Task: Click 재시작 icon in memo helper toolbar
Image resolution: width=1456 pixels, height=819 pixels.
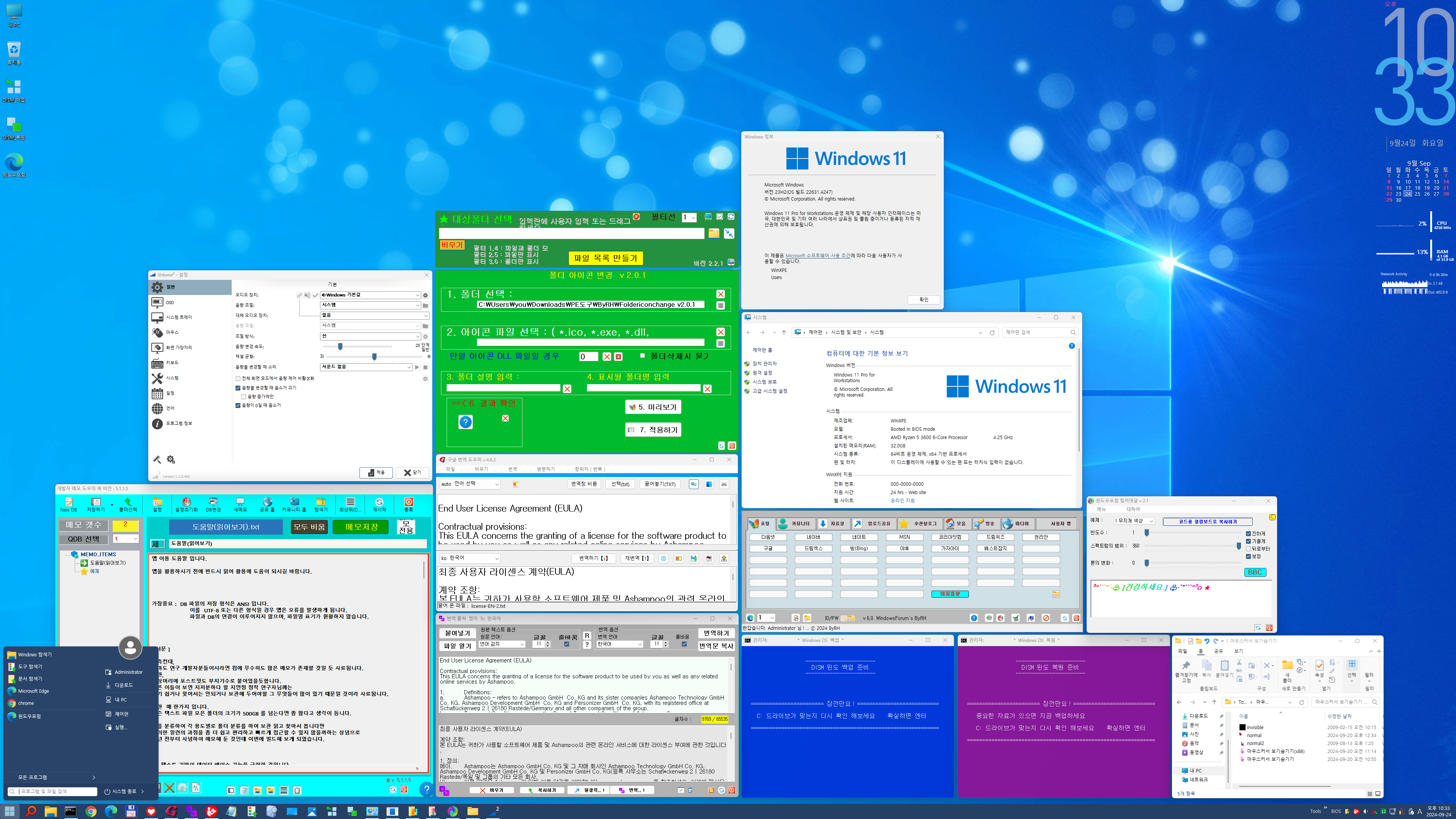Action: point(379,502)
